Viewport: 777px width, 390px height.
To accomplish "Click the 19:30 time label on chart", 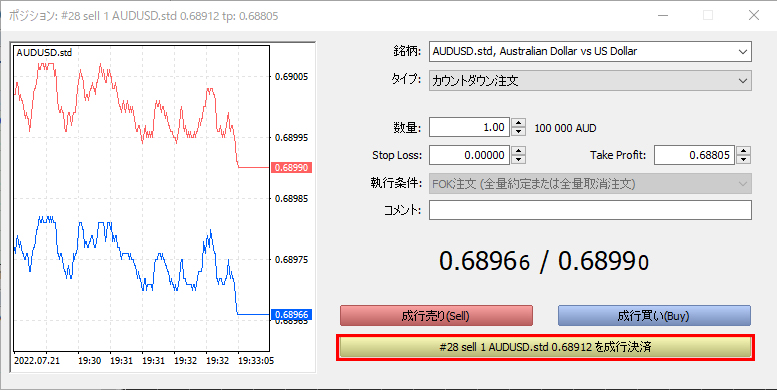I will pos(90,361).
